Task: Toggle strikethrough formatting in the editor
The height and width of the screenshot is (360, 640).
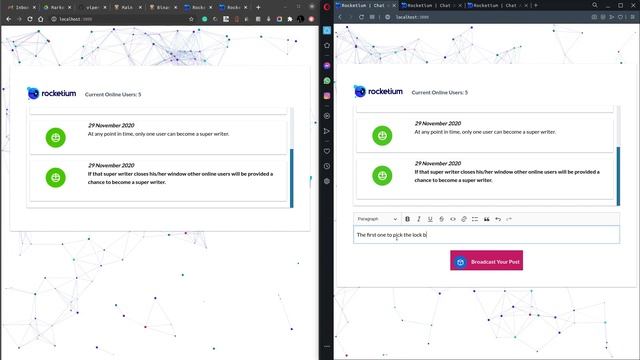Action: [x=442, y=219]
